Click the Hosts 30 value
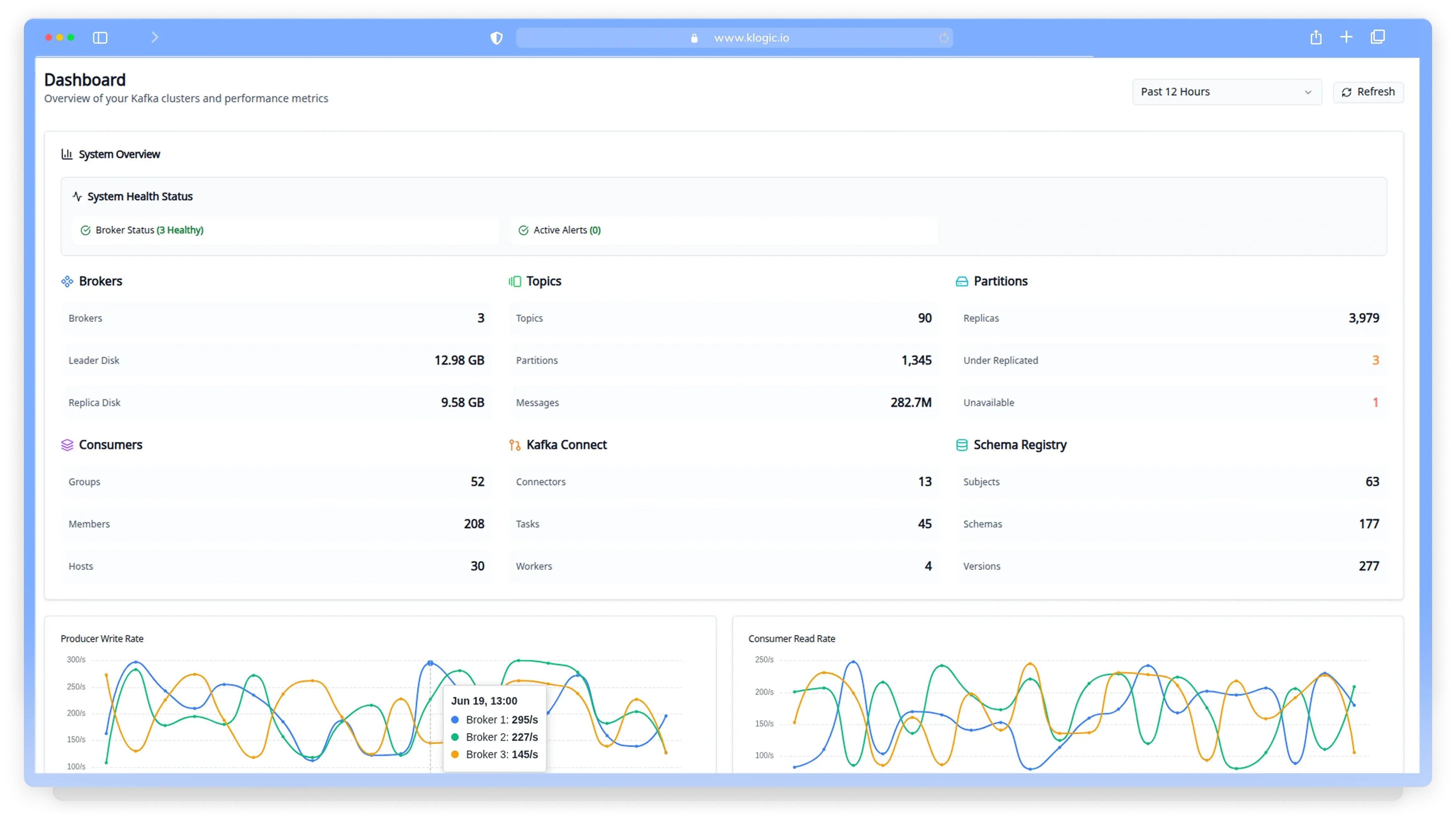 (x=477, y=567)
